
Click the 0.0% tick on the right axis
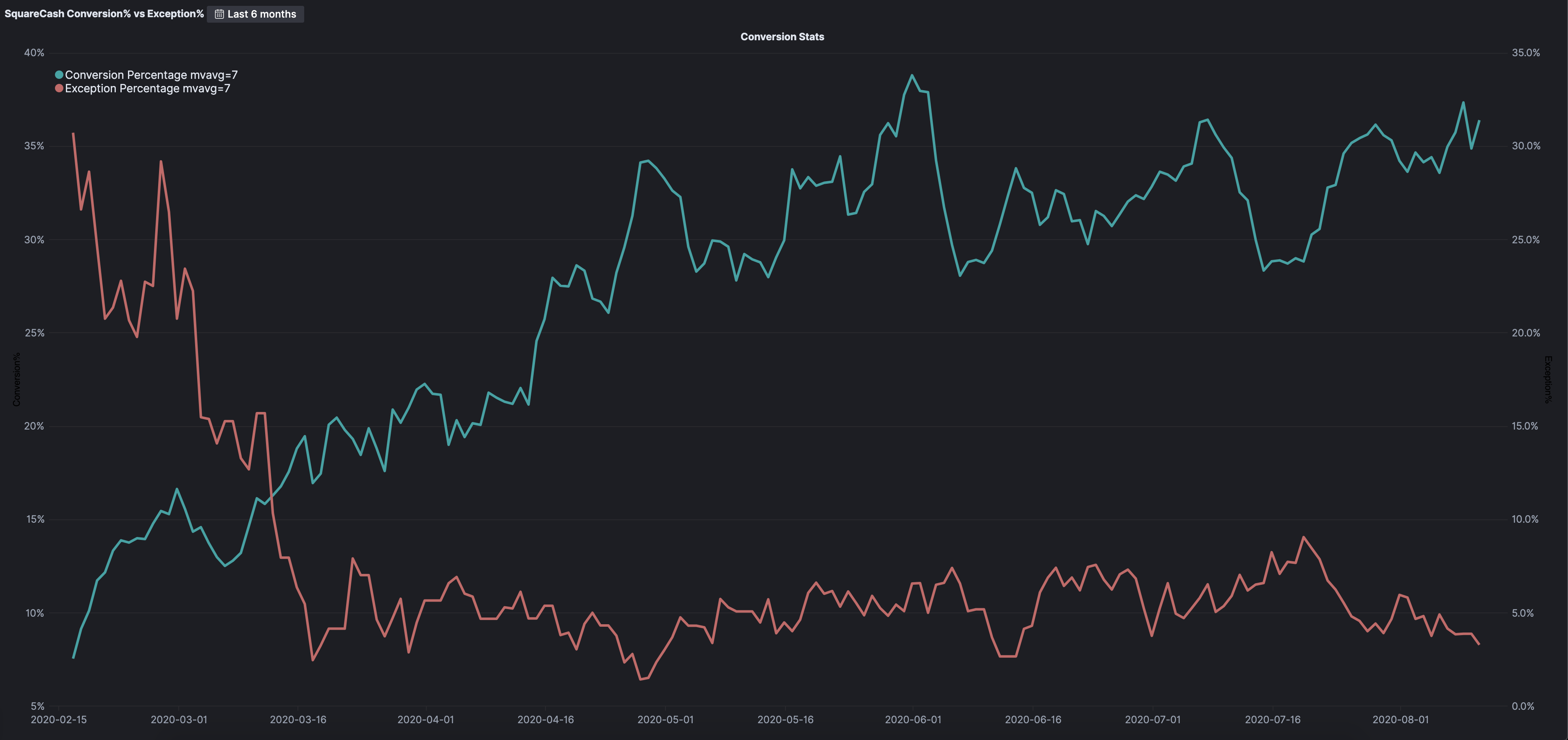[1523, 706]
